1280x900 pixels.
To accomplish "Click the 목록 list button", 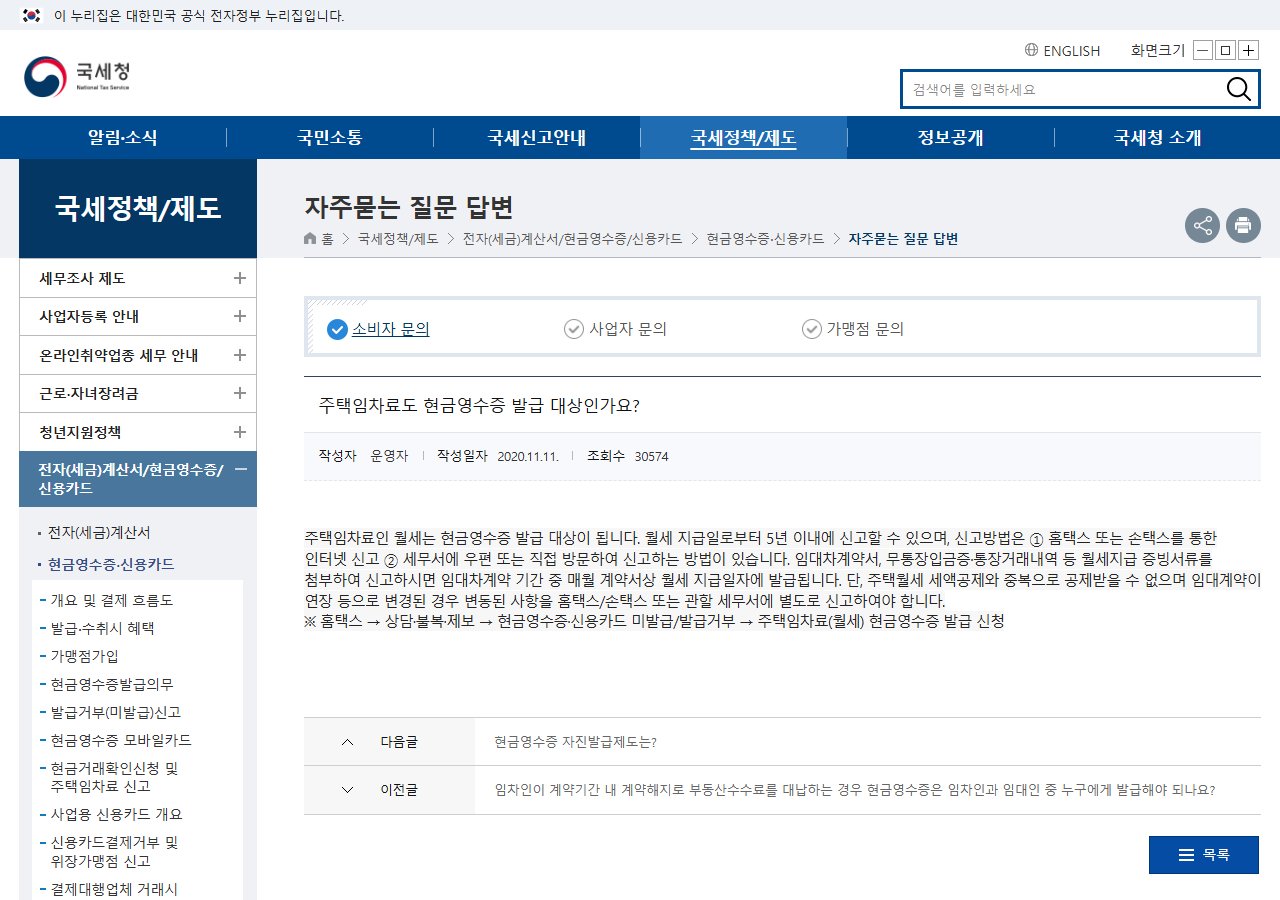I will click(x=1204, y=855).
